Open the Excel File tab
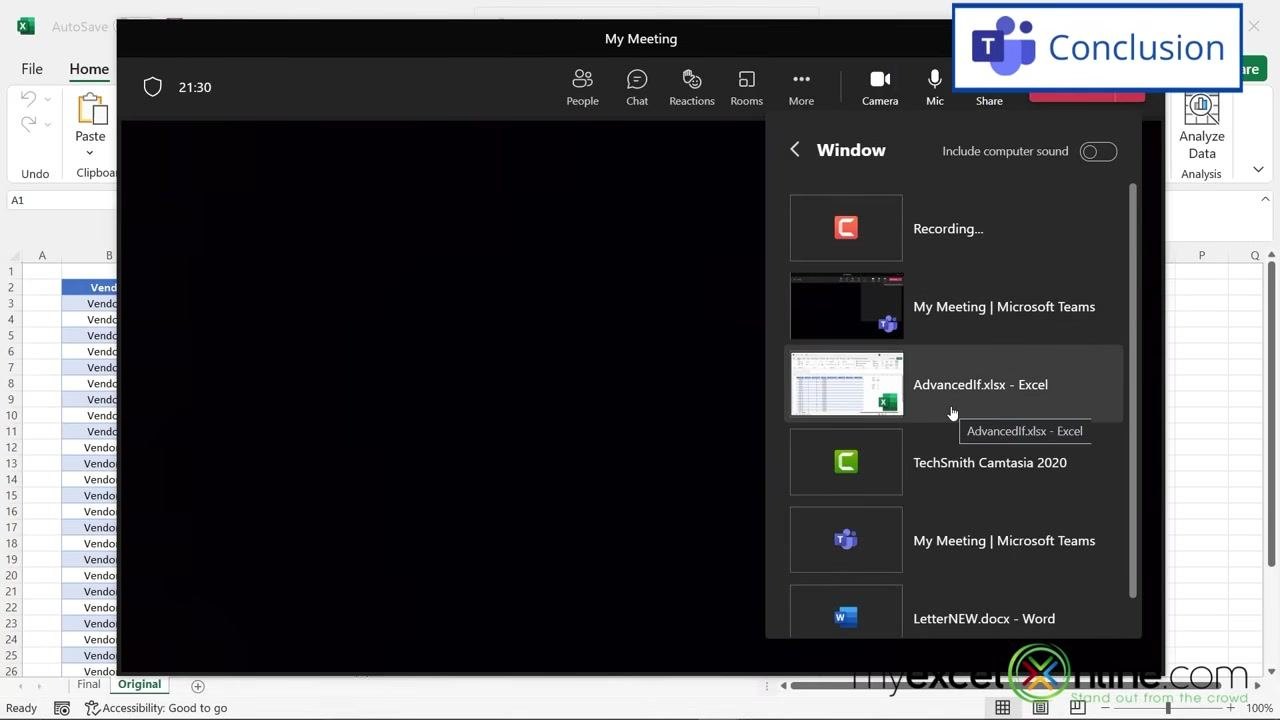Viewport: 1280px width, 720px height. pos(32,69)
